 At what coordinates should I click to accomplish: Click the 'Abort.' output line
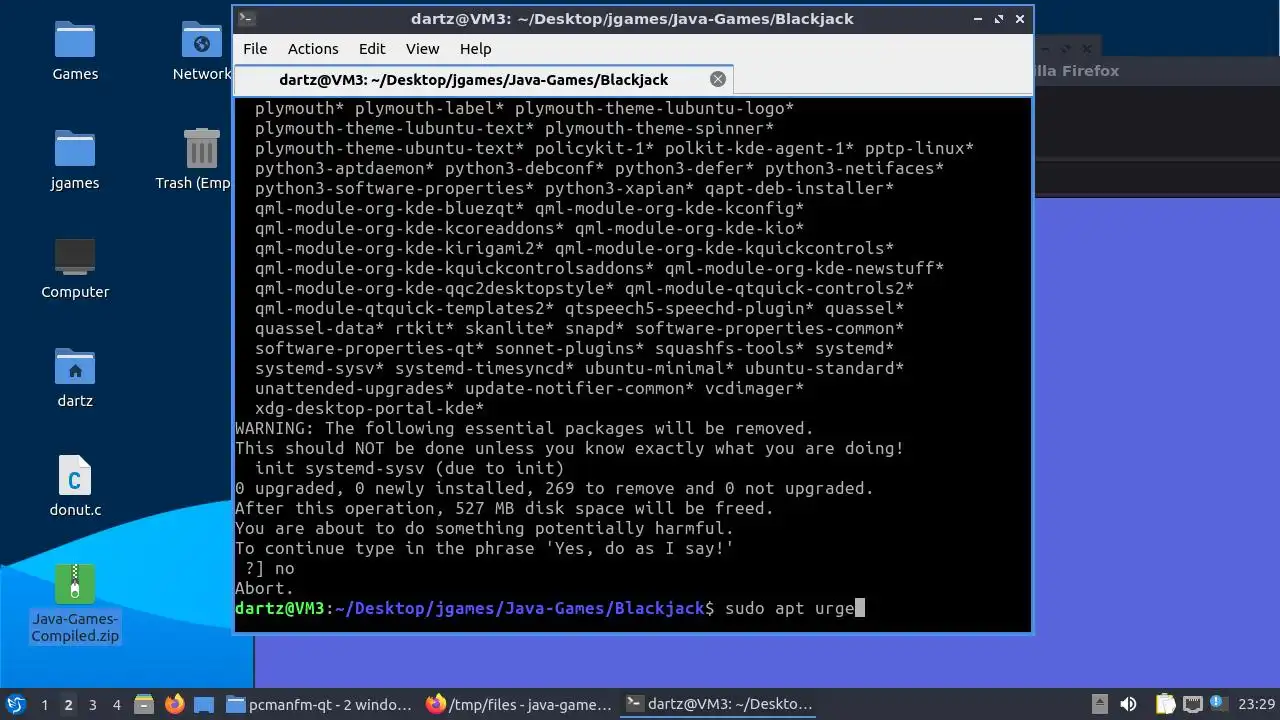[265, 588]
